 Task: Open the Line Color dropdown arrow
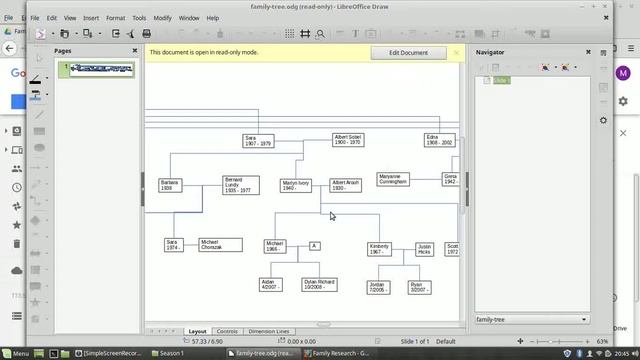tap(47, 78)
